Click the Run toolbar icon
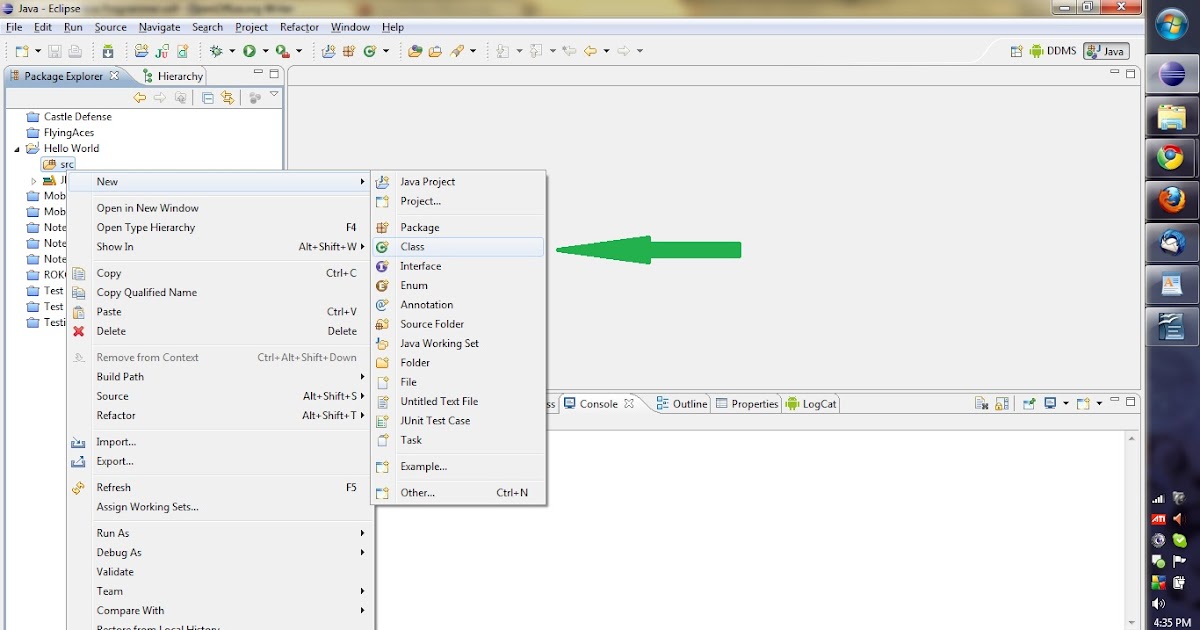1200x630 pixels. (x=250, y=50)
